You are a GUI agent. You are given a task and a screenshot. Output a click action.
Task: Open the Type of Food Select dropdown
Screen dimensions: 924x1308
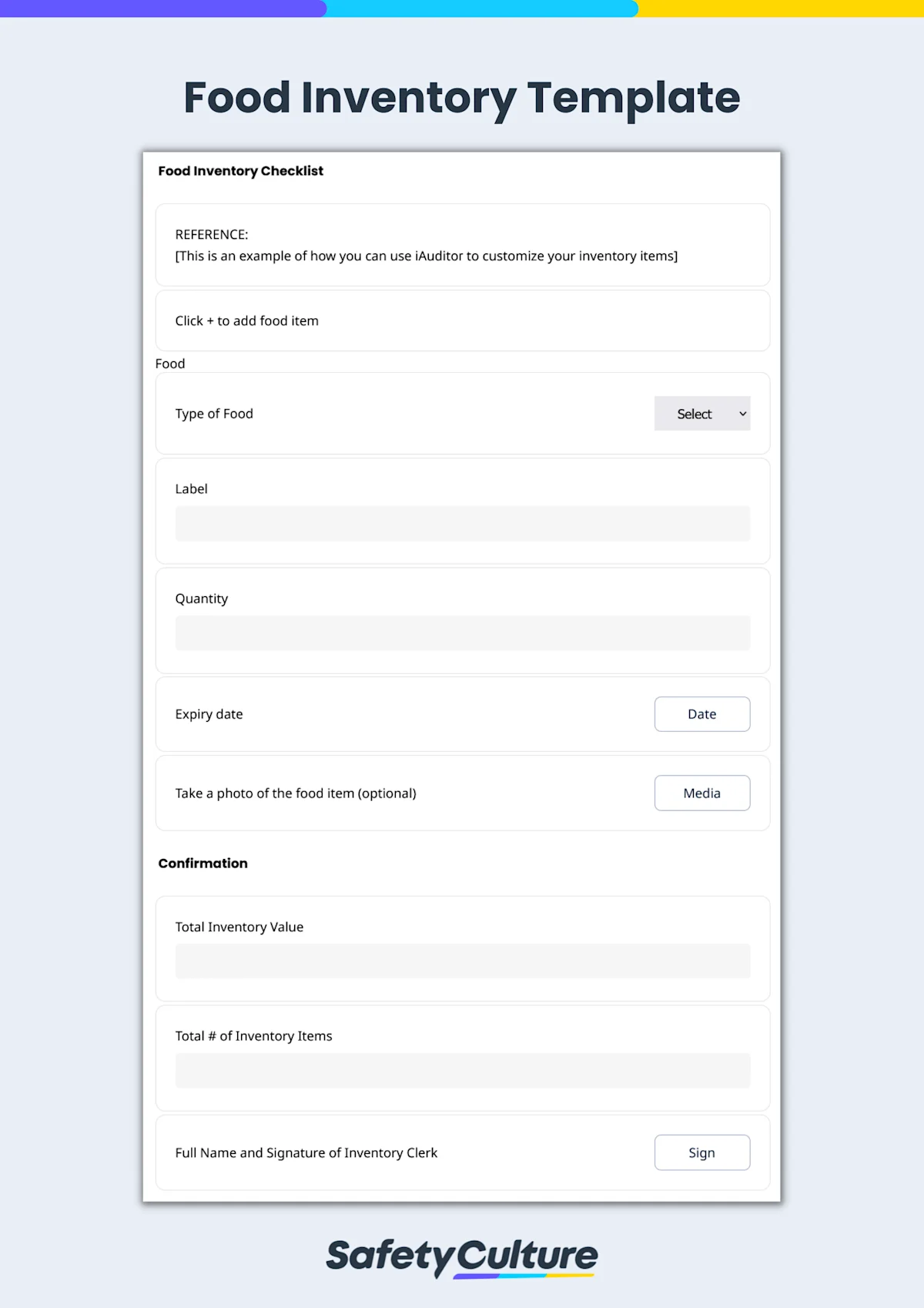tap(701, 414)
